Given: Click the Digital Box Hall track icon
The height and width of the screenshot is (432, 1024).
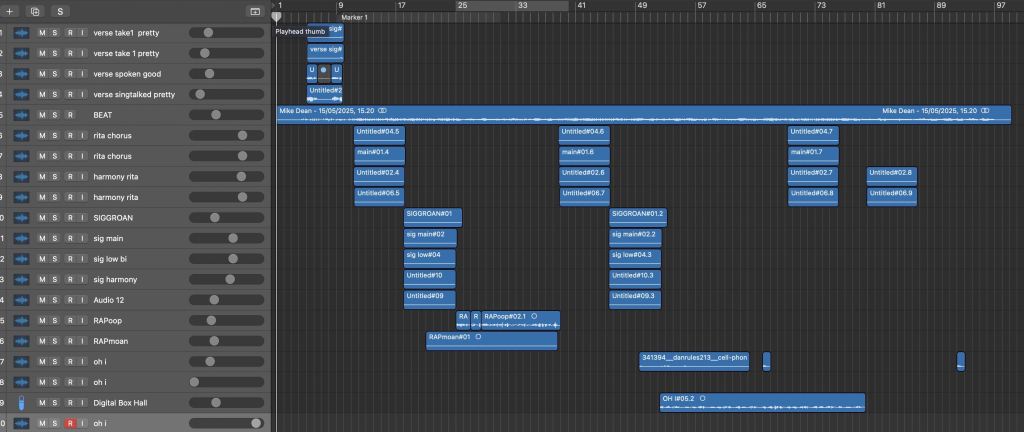Looking at the screenshot, I should [20, 402].
